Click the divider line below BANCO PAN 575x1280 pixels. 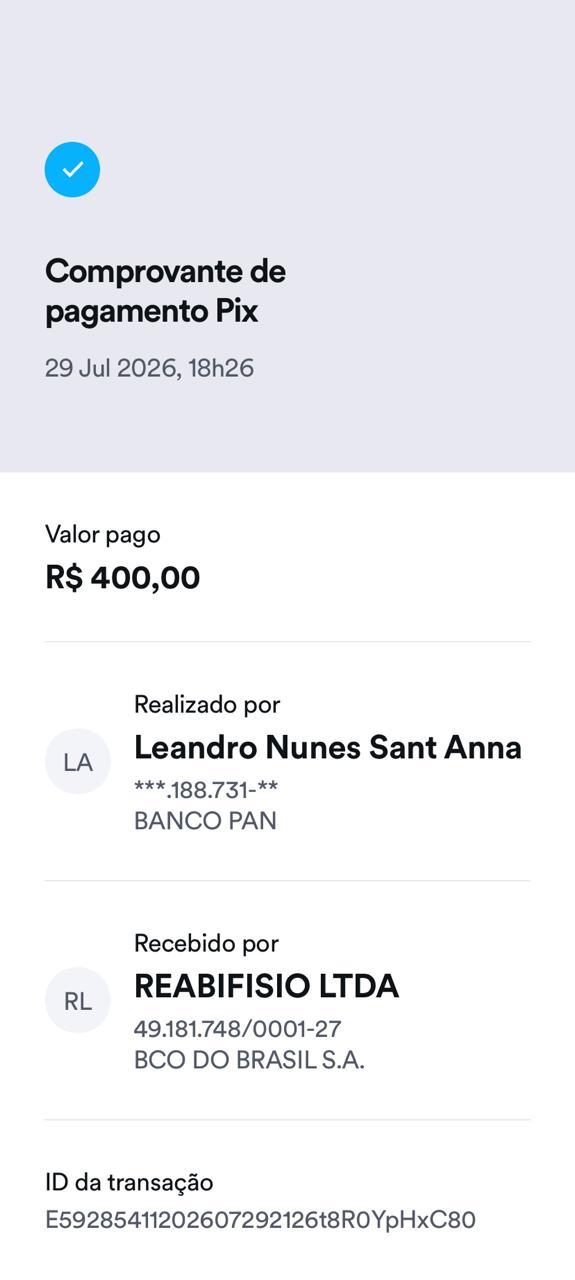pyautogui.click(x=287, y=880)
